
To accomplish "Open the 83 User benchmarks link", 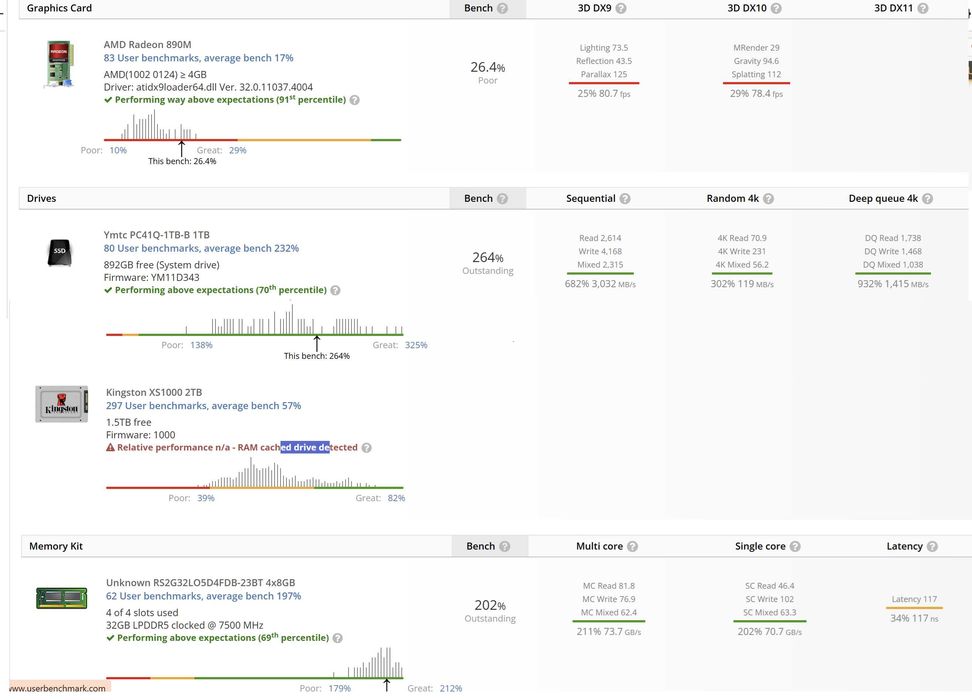I will click(198, 58).
